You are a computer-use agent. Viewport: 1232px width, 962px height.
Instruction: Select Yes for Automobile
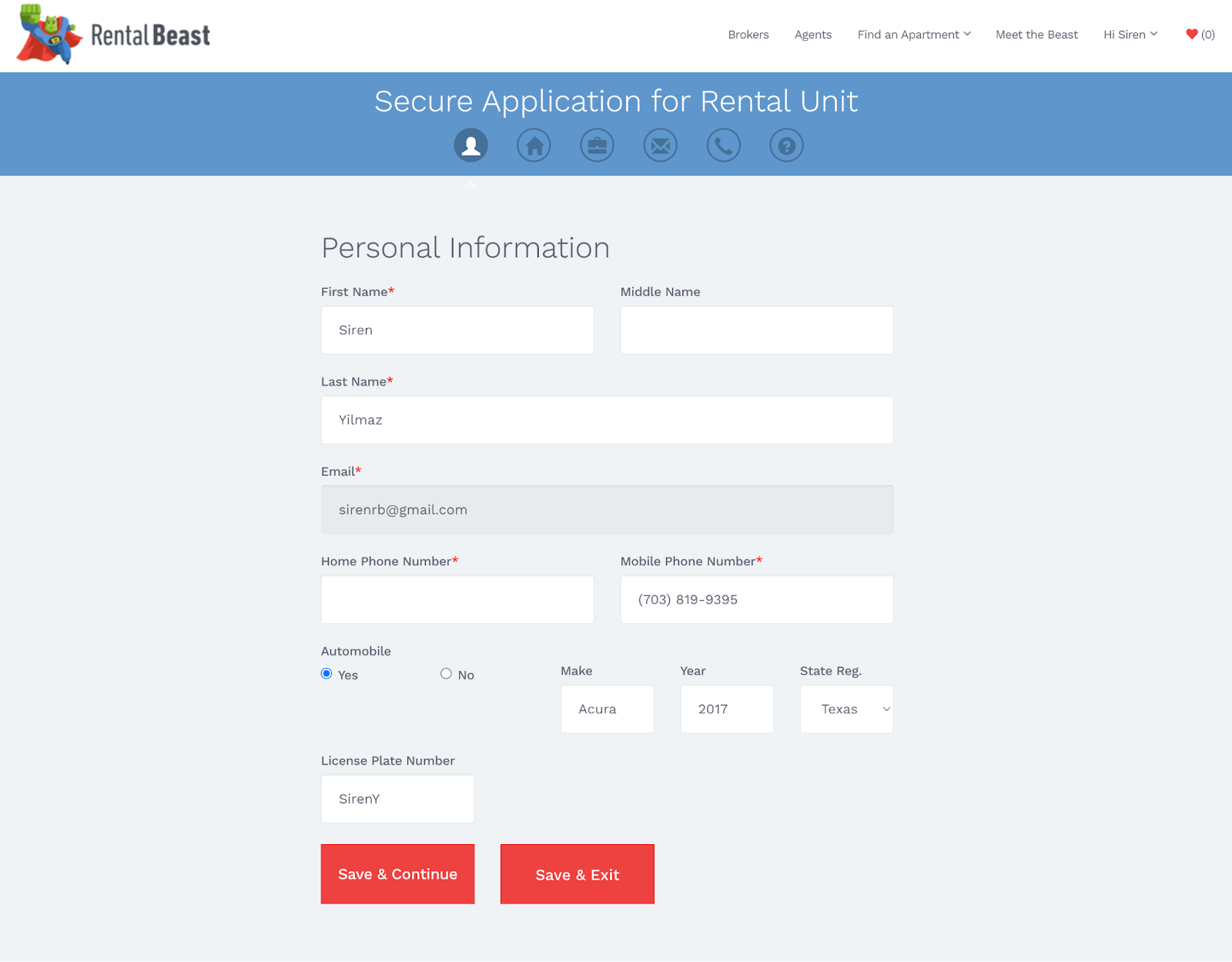coord(326,674)
